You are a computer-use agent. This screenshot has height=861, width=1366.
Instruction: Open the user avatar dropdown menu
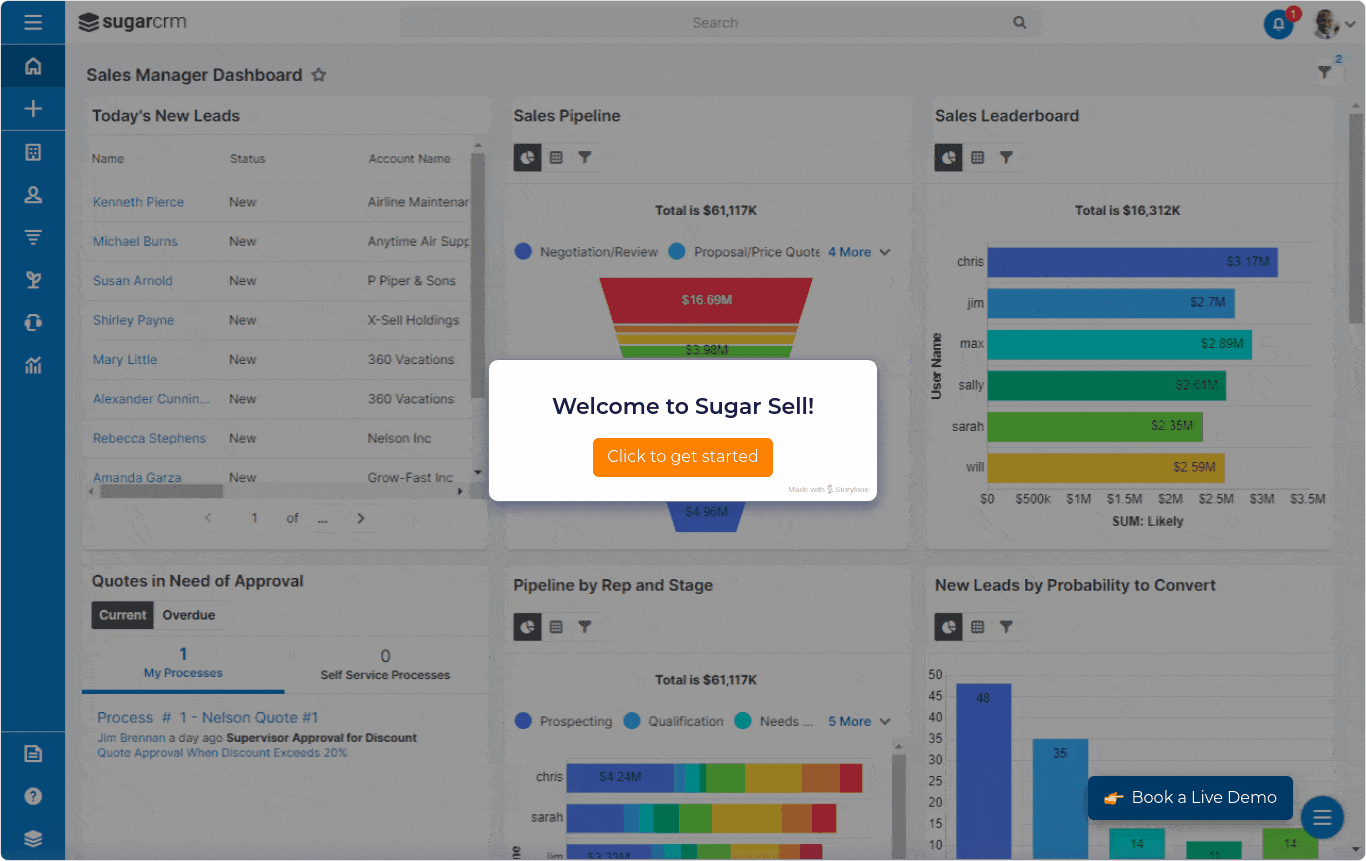tap(1334, 24)
